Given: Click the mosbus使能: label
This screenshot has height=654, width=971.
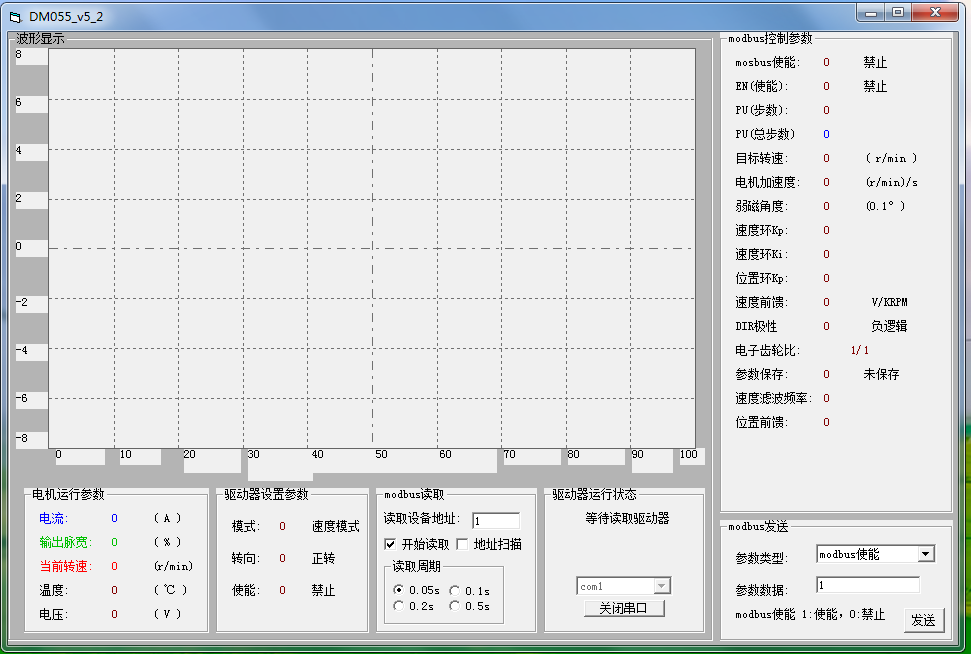Looking at the screenshot, I should [x=768, y=63].
